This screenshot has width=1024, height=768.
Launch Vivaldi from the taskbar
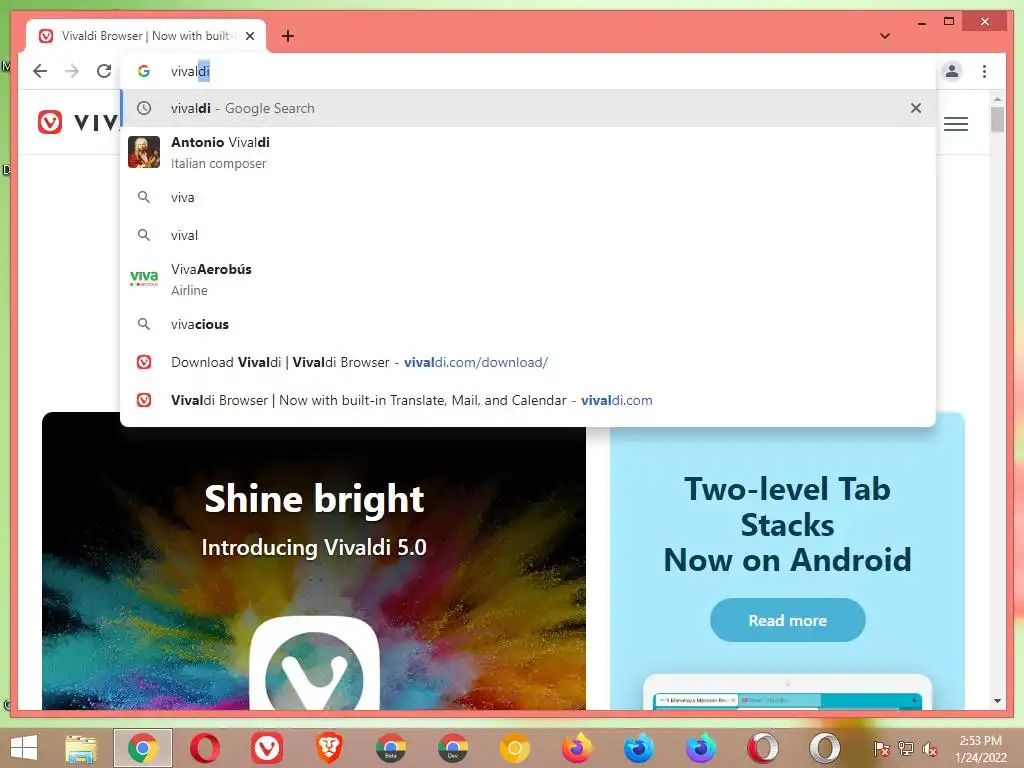(x=267, y=748)
